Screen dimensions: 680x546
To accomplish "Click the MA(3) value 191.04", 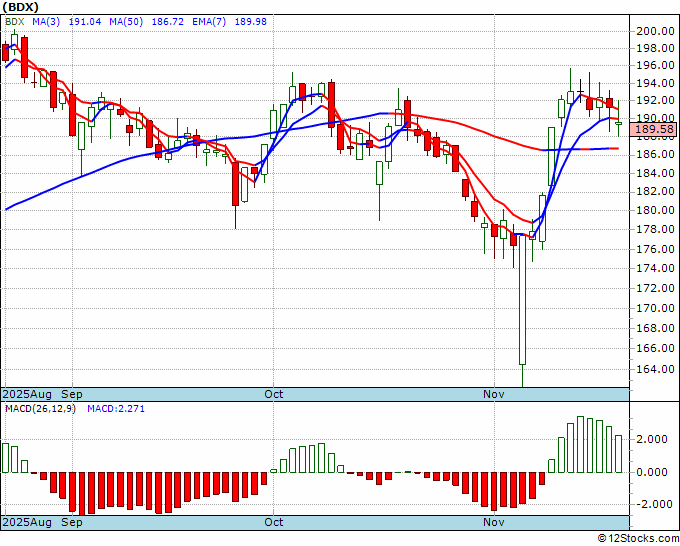I will click(85, 22).
